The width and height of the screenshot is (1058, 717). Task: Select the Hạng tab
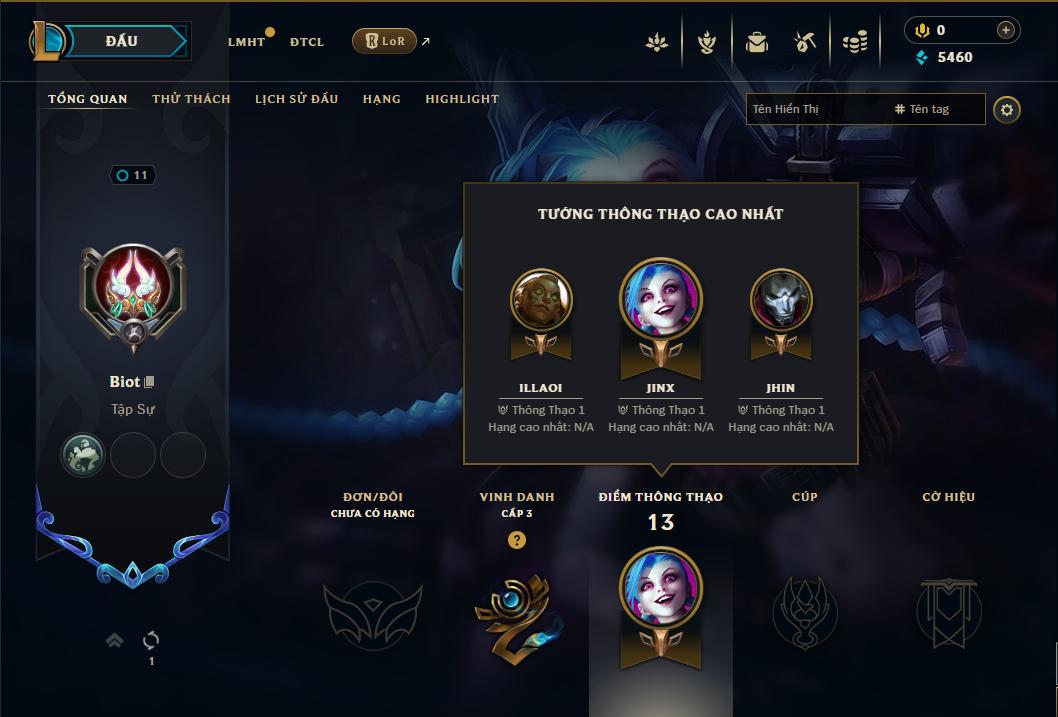click(381, 98)
